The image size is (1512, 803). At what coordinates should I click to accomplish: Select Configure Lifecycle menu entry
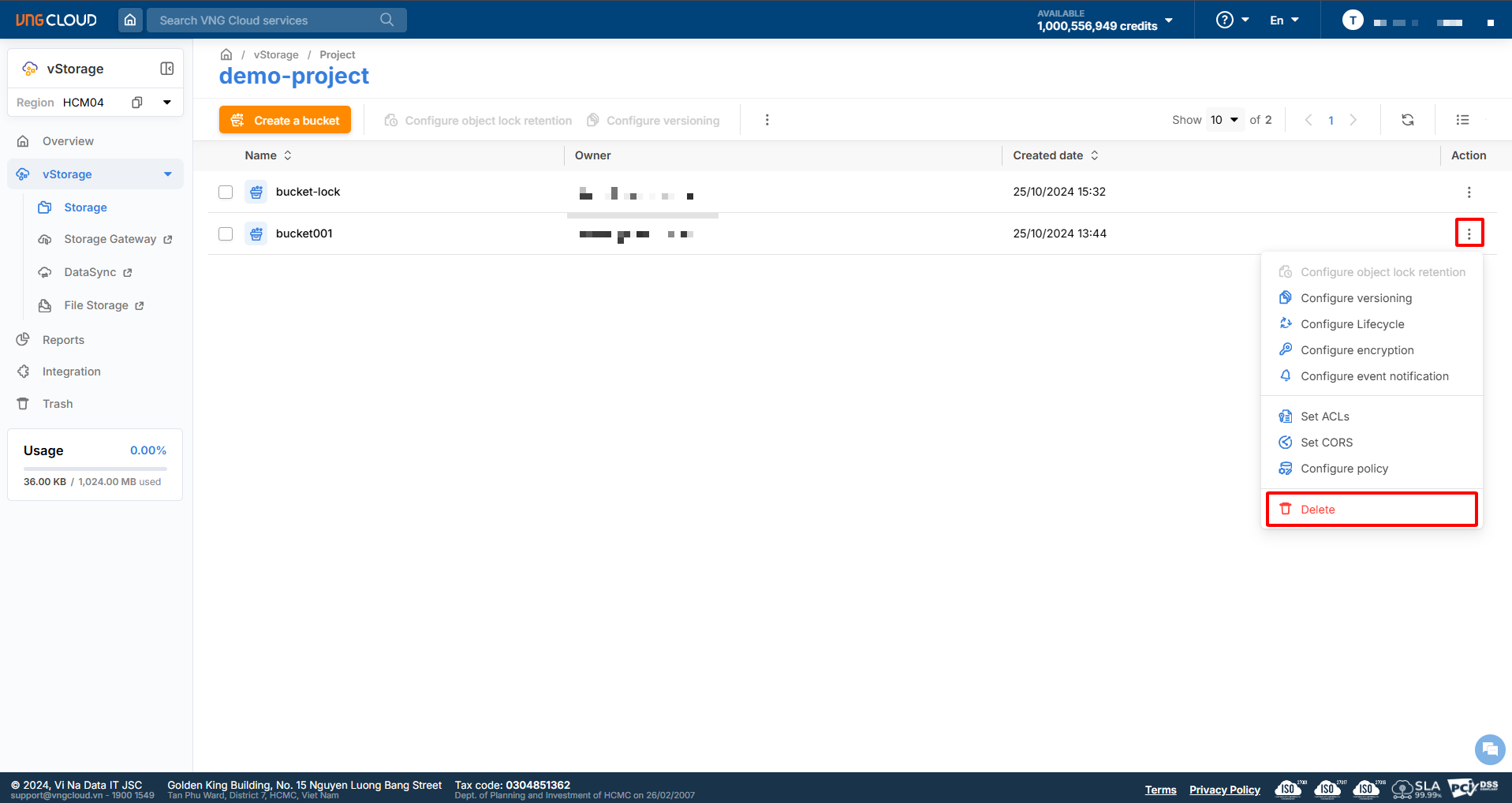pyautogui.click(x=1352, y=324)
